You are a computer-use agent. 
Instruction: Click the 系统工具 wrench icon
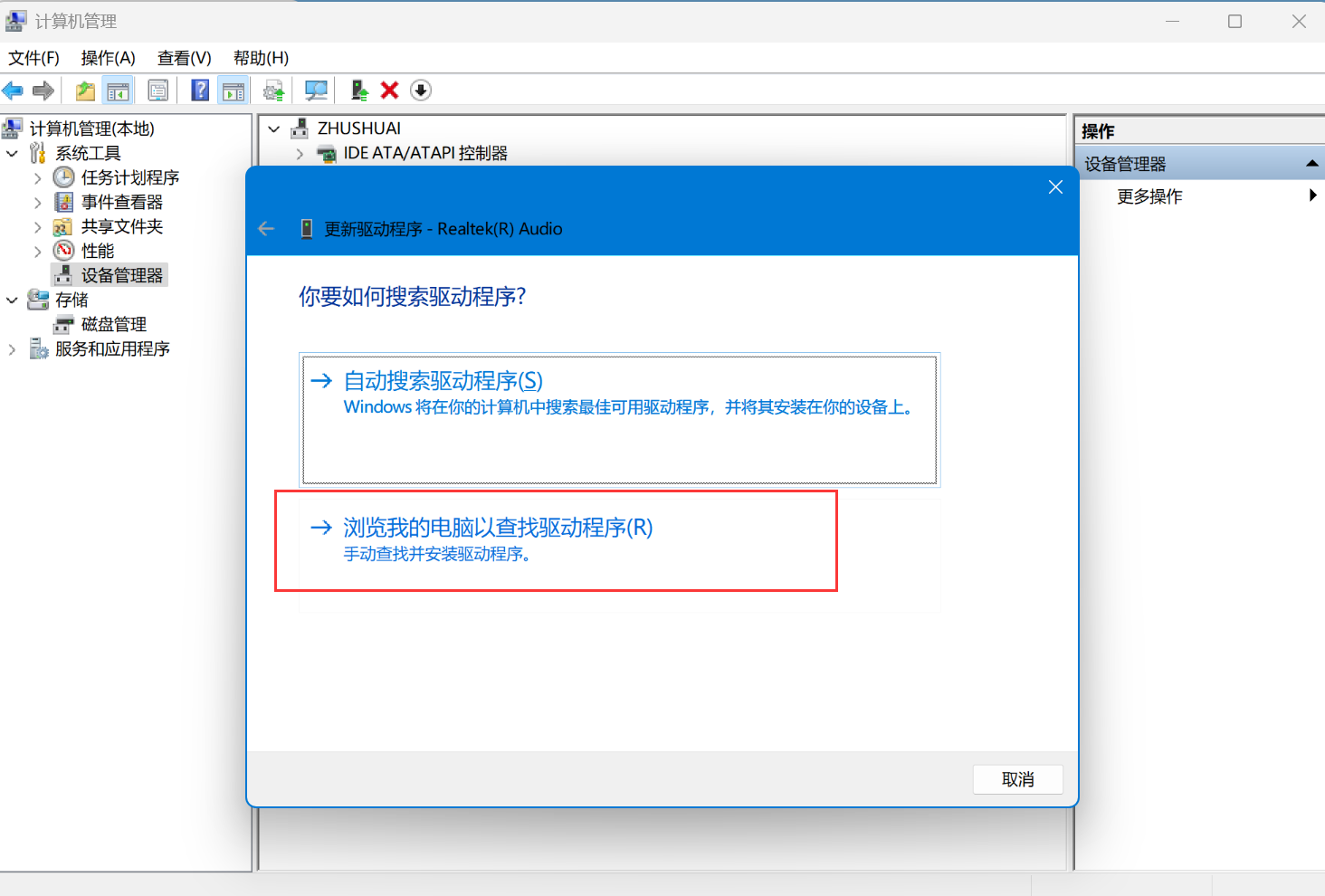38,153
